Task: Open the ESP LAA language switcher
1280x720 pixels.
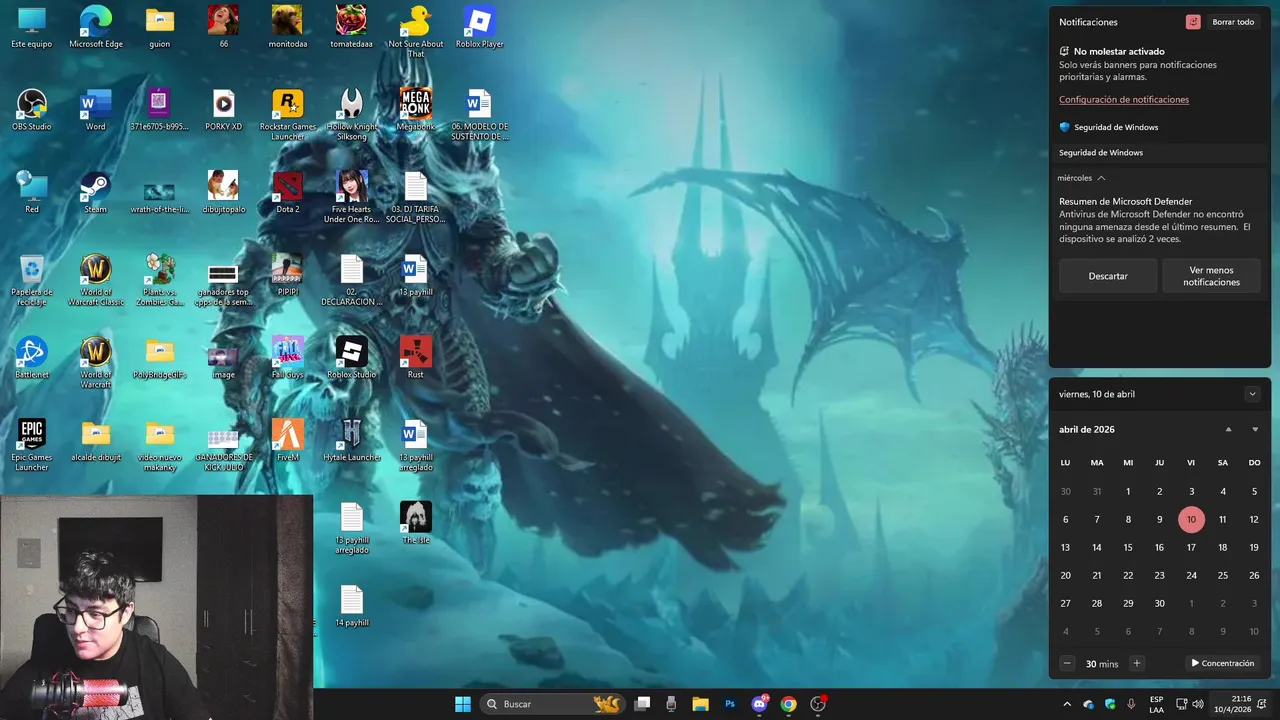Action: coord(1156,704)
